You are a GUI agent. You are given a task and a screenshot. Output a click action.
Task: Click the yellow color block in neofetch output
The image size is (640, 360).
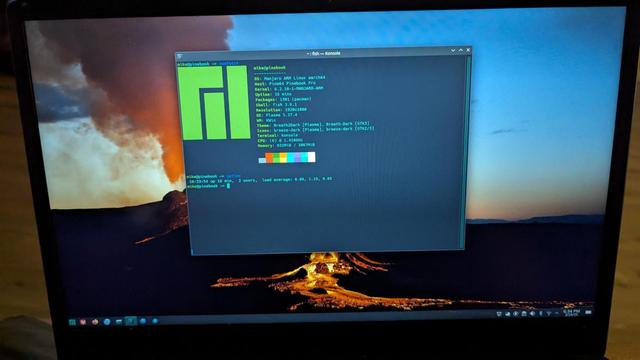(x=283, y=158)
